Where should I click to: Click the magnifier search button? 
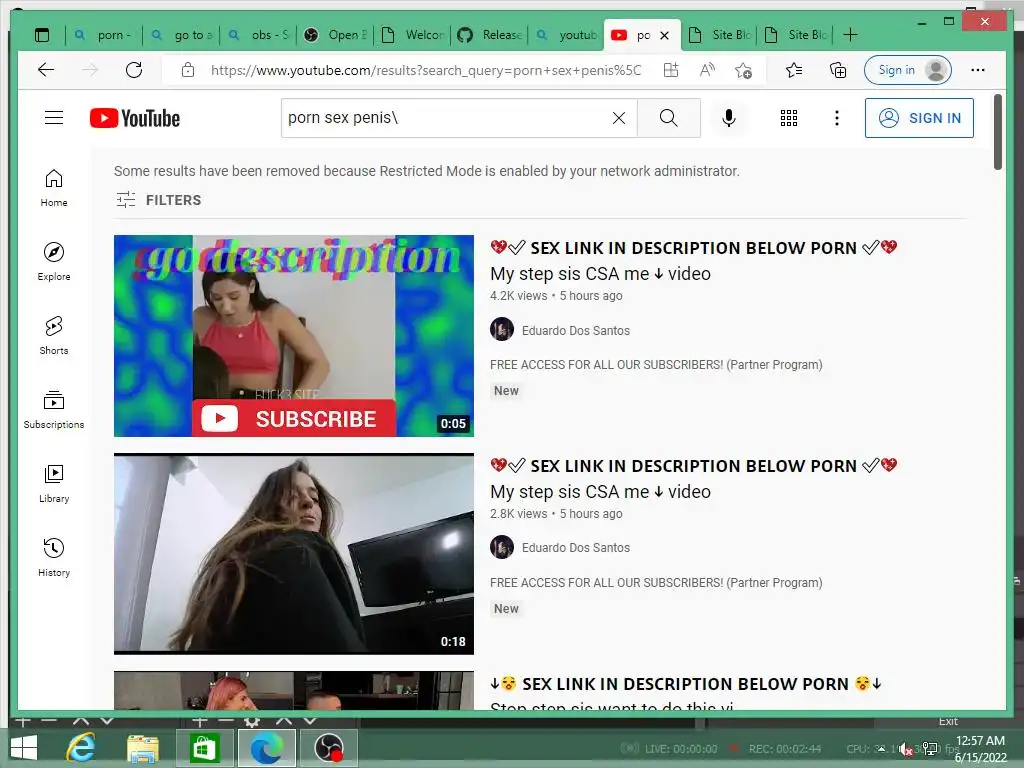tap(669, 118)
